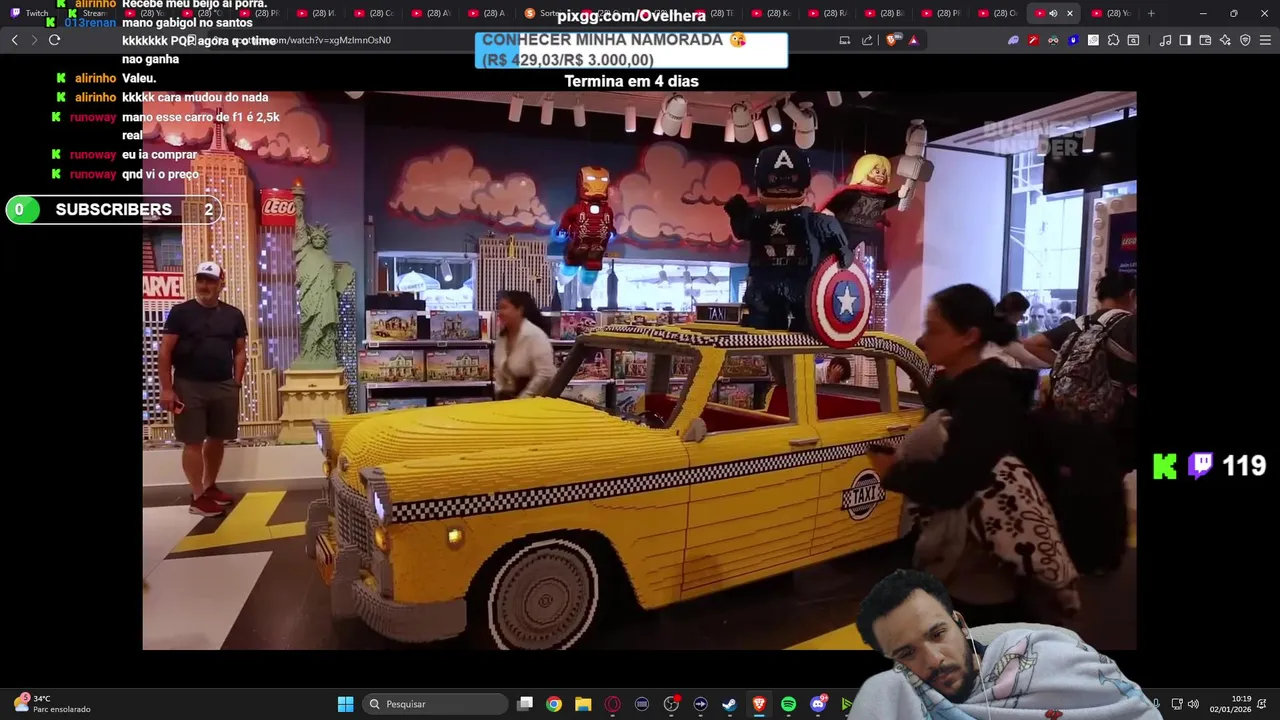This screenshot has width=1280, height=720.
Task: Click chat username 'alirinho' next to 'Valeu.'
Action: click(x=96, y=78)
